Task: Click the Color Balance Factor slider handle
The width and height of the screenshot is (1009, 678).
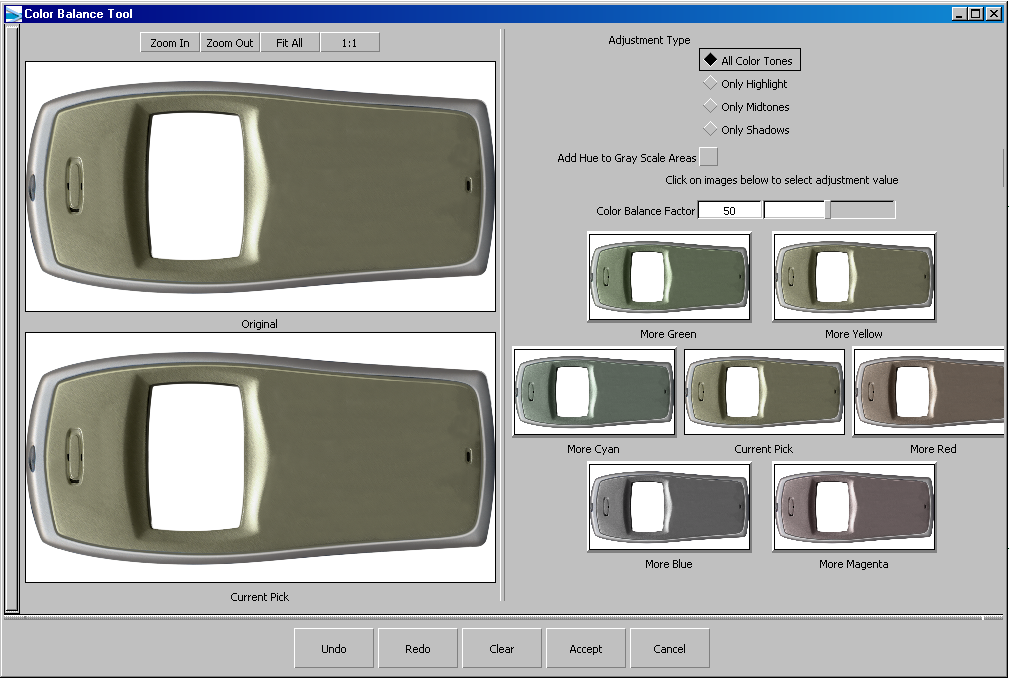Action: 827,210
